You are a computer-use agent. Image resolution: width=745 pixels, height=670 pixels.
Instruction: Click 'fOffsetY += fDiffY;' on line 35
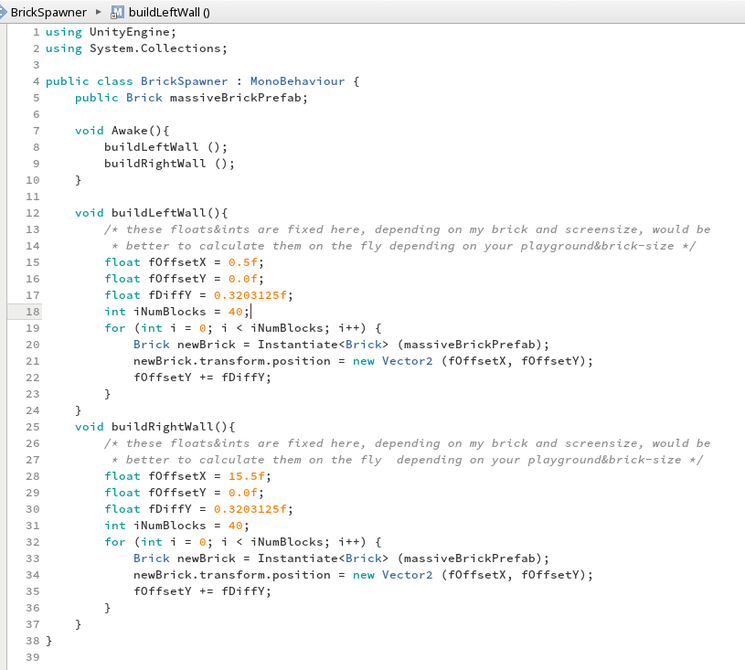coord(202,591)
